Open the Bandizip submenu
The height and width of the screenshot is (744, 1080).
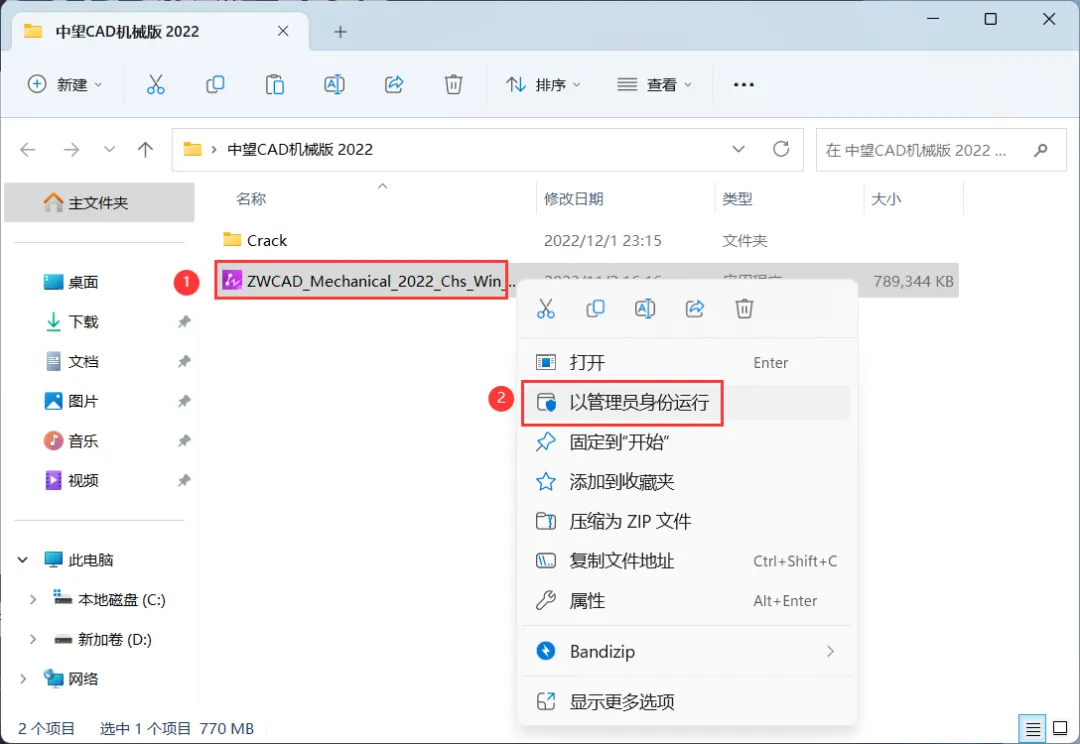[686, 651]
